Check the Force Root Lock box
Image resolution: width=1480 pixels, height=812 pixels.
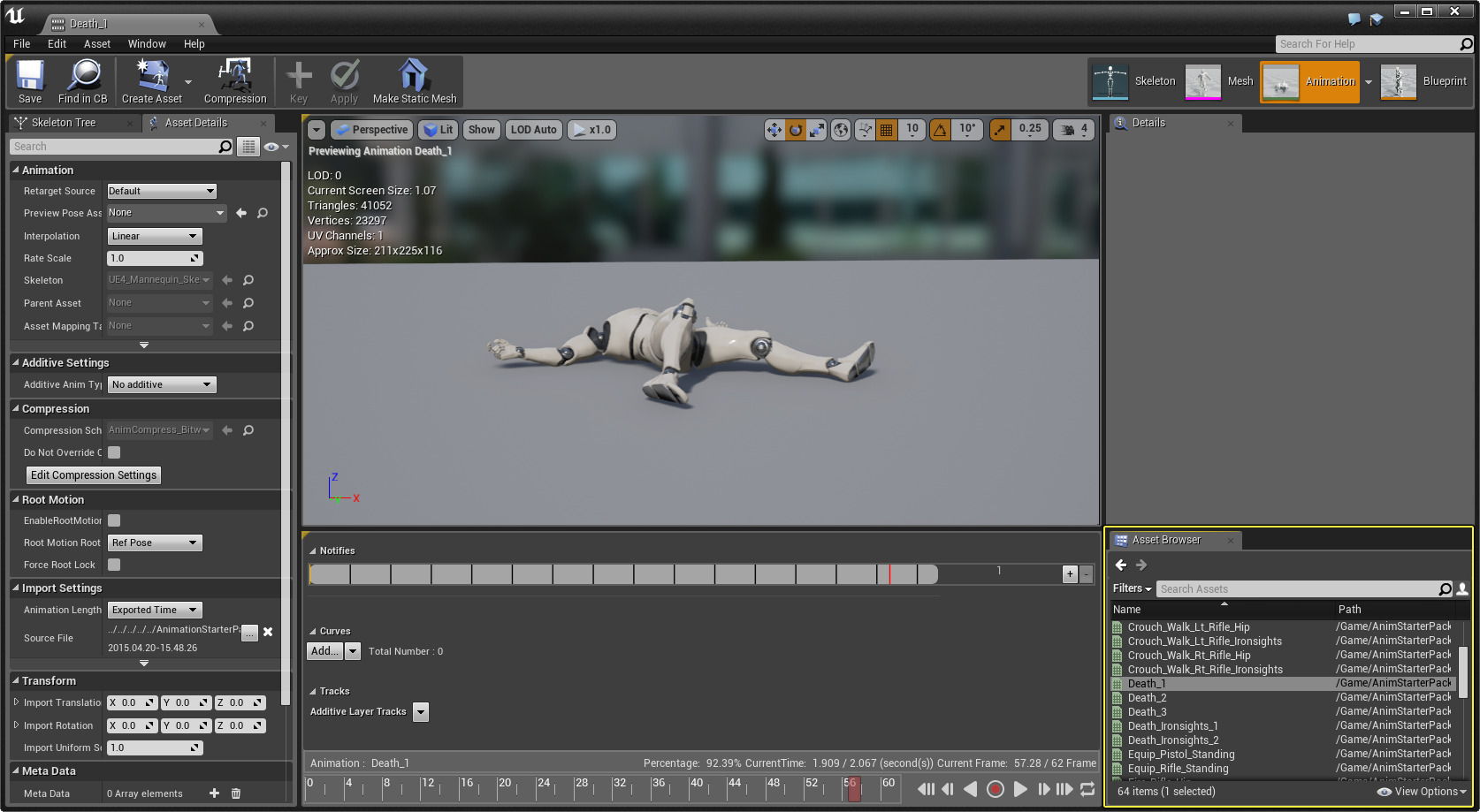click(x=114, y=565)
